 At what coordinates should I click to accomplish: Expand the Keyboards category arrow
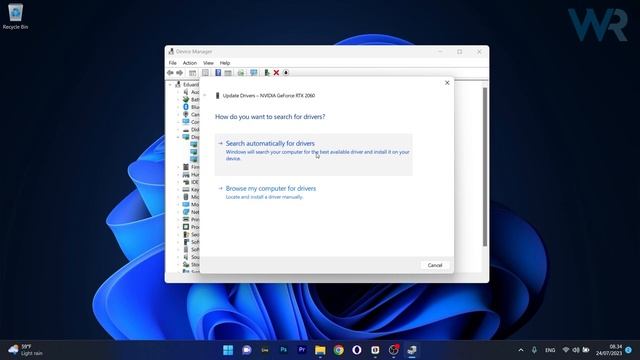coord(178,190)
